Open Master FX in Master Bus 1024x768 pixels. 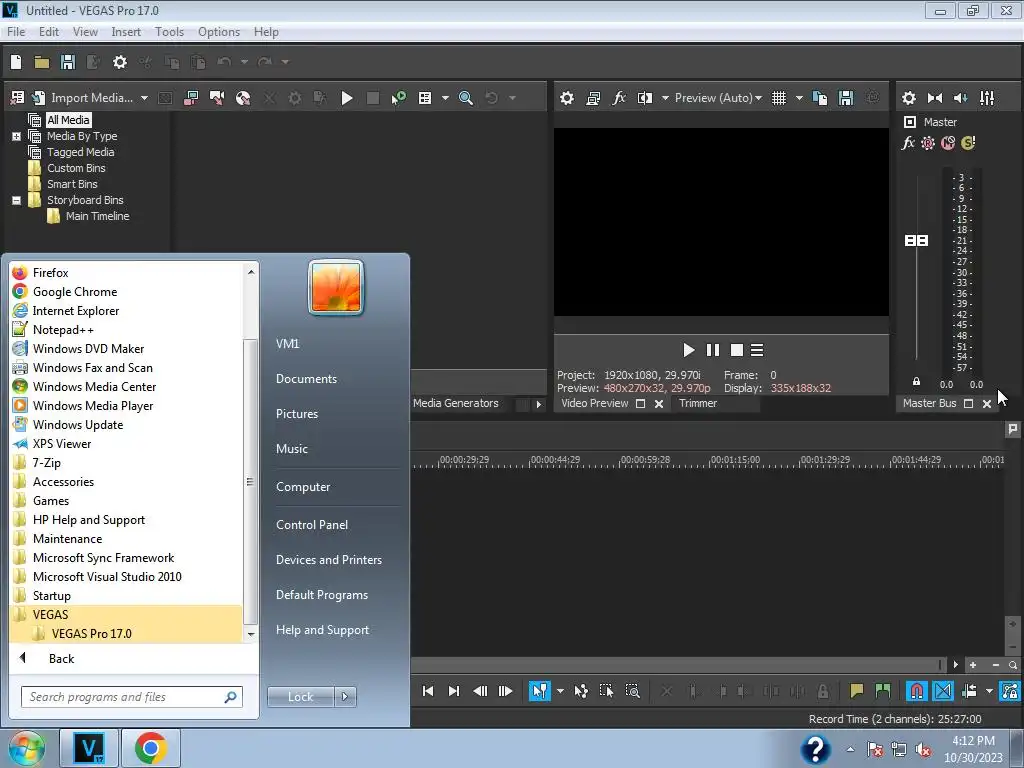pyautogui.click(x=908, y=143)
